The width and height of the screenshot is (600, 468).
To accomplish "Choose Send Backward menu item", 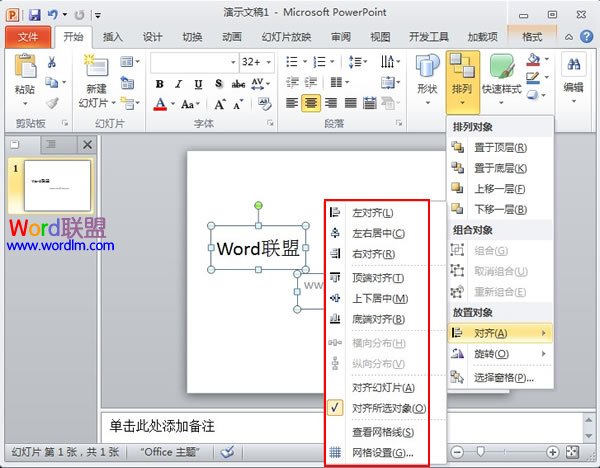I will pyautogui.click(x=500, y=209).
